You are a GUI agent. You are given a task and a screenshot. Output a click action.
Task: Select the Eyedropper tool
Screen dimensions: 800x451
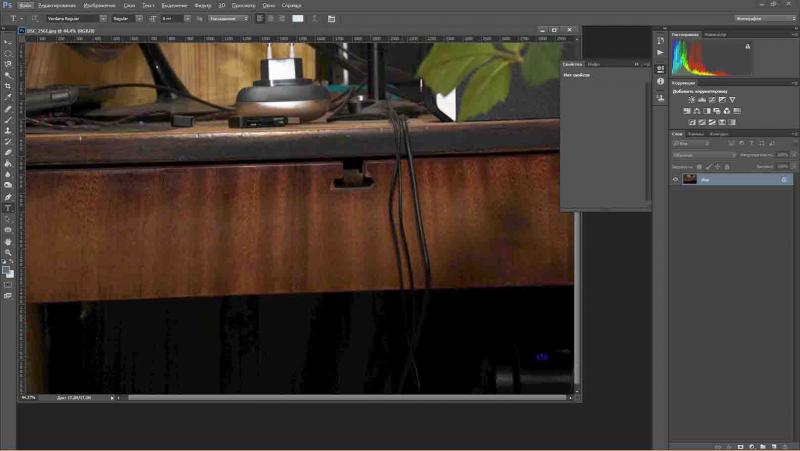point(8,97)
